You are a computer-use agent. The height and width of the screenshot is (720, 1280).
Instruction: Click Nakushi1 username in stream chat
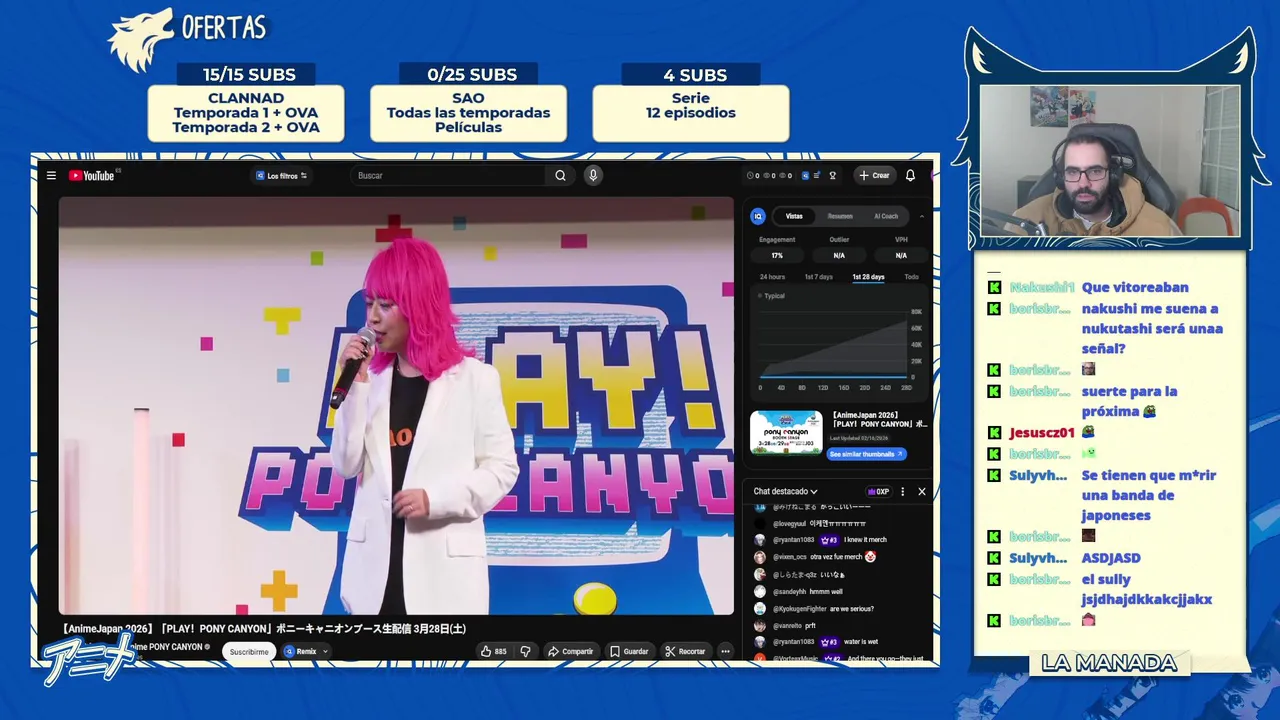pos(1042,288)
